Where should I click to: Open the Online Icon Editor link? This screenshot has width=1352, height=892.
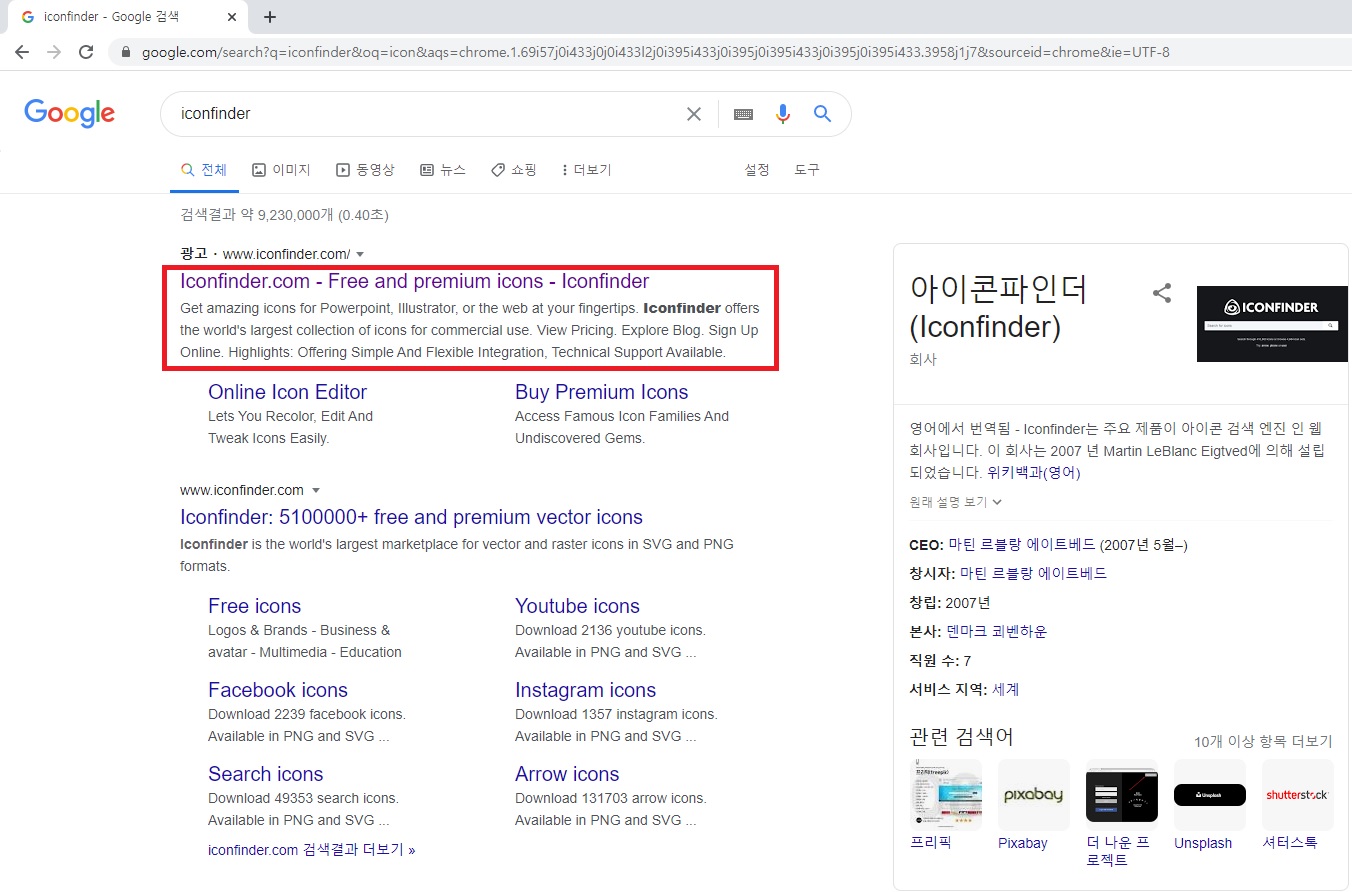[287, 392]
